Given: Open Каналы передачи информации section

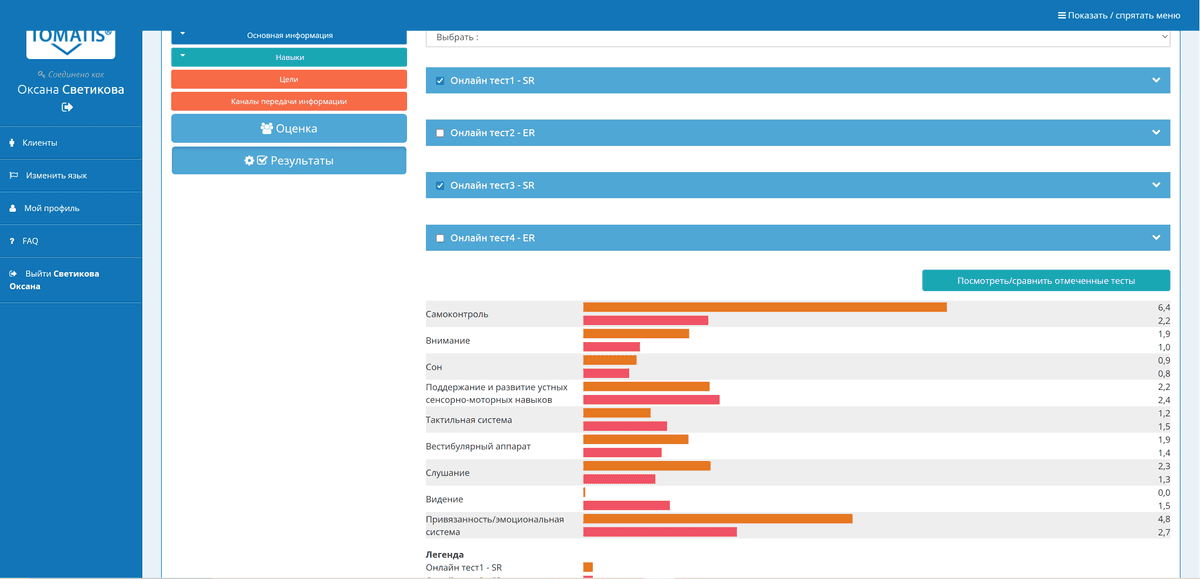Looking at the screenshot, I should 289,101.
